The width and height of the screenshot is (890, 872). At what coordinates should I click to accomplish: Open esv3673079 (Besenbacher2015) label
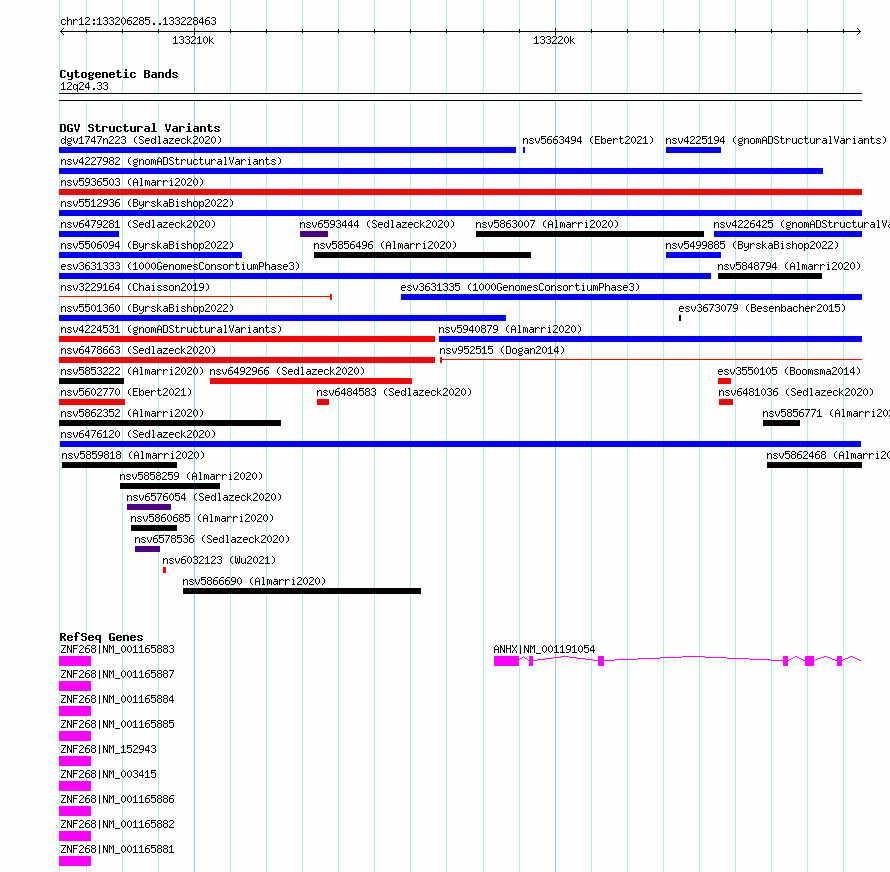coord(762,308)
